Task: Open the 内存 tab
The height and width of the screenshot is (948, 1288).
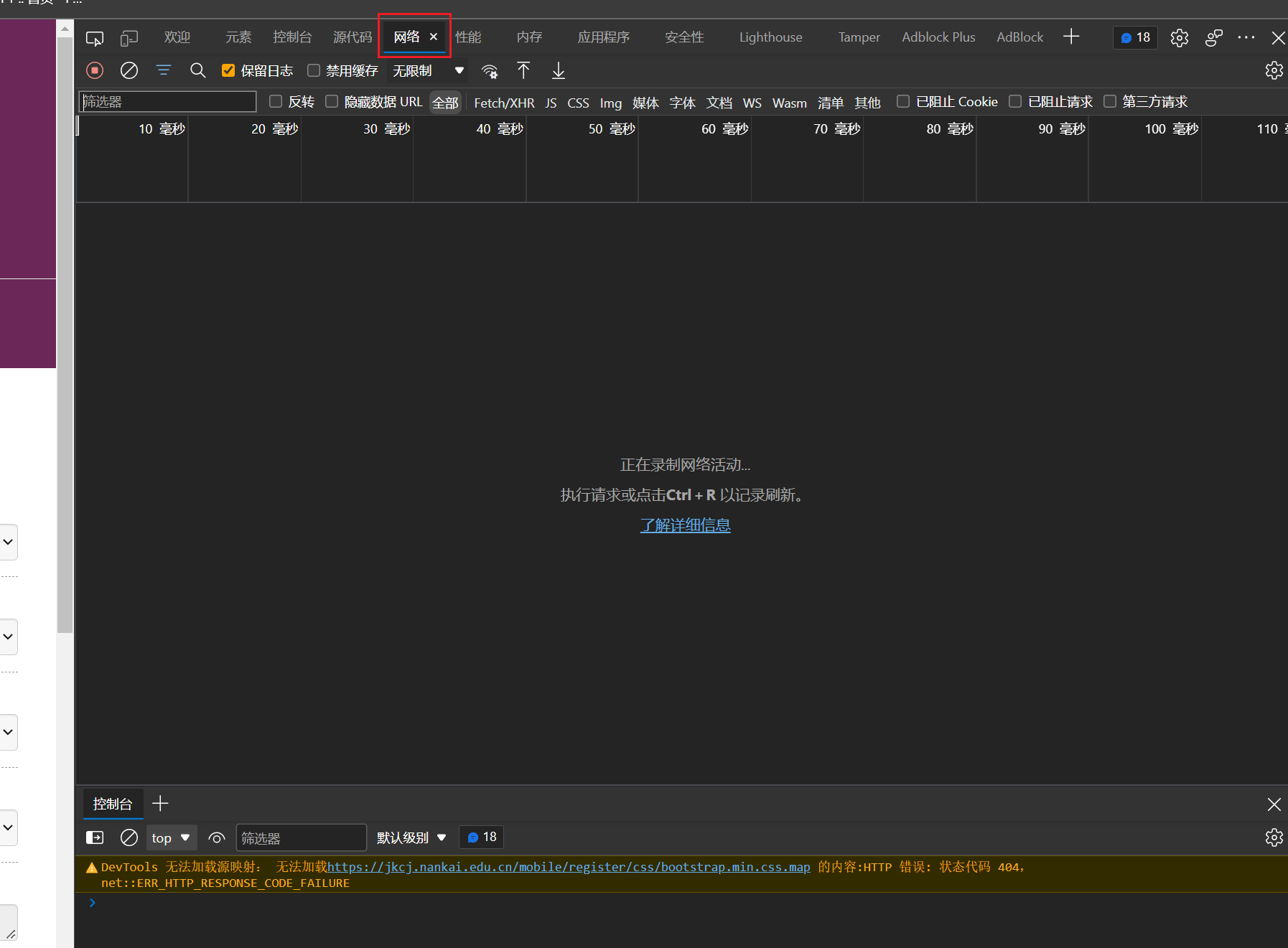Action: click(529, 37)
